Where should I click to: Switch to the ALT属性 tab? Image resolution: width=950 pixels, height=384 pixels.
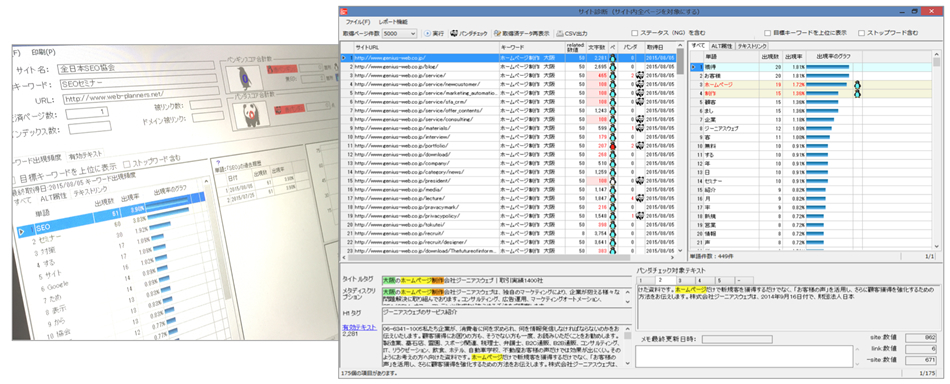722,46
